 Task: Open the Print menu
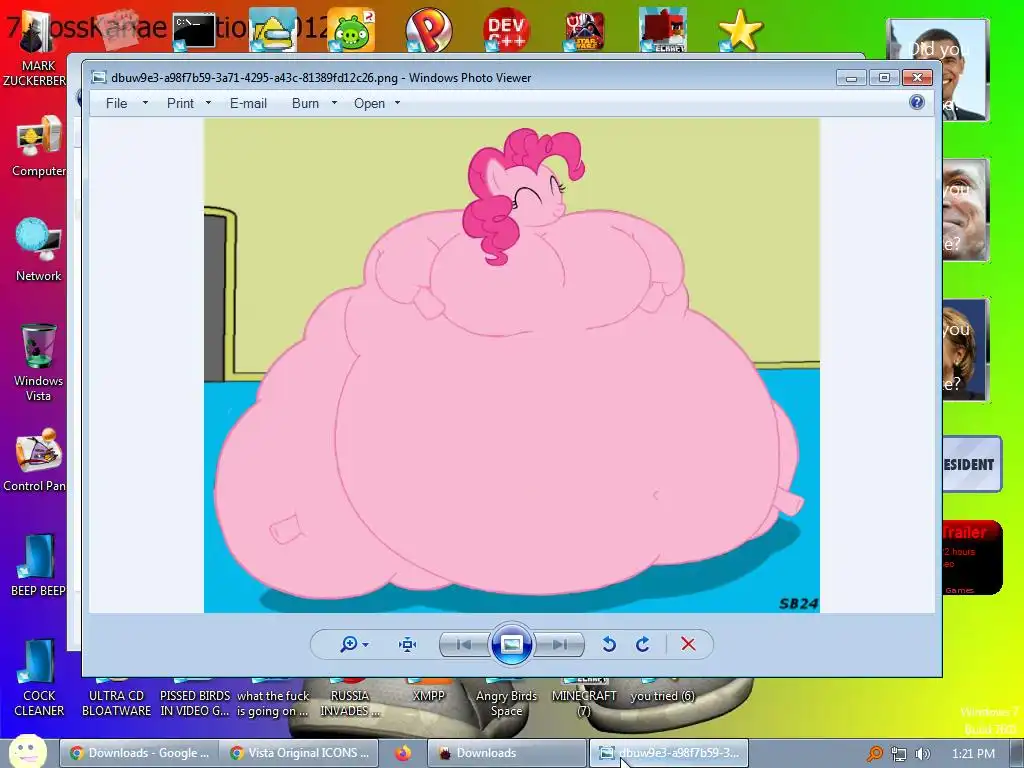180,103
